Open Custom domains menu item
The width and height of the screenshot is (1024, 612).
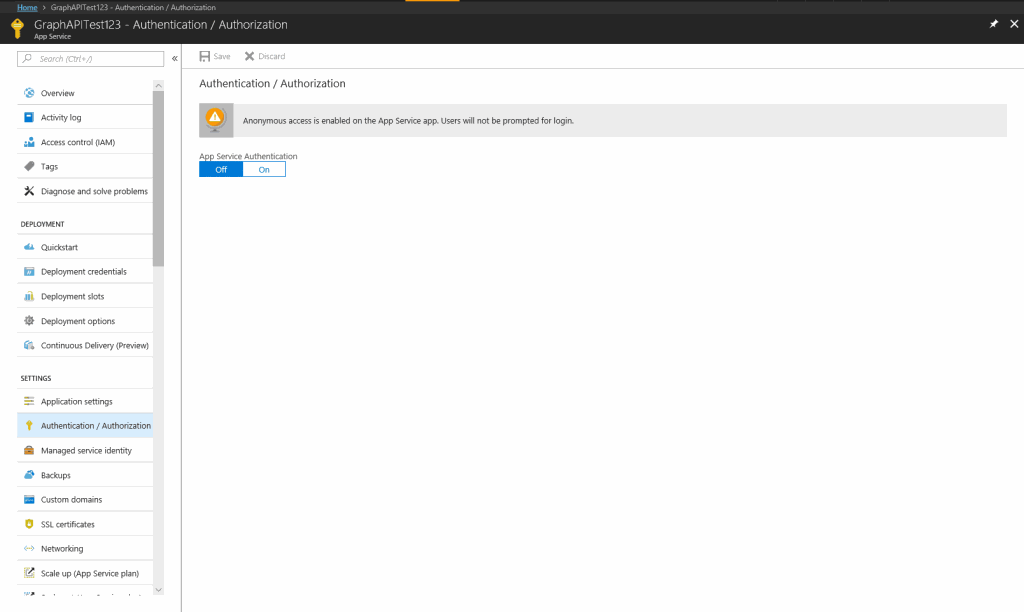pos(85,500)
